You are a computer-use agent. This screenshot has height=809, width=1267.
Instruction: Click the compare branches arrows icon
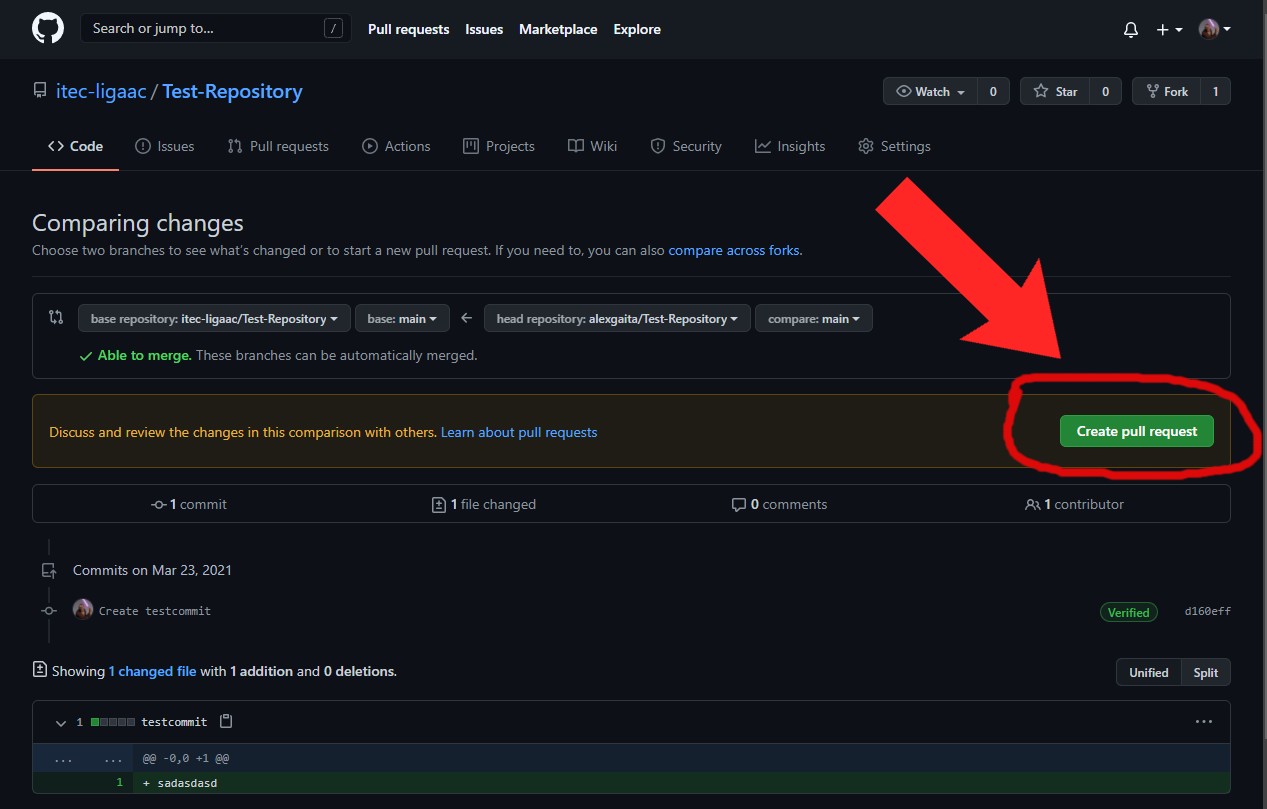[x=56, y=317]
